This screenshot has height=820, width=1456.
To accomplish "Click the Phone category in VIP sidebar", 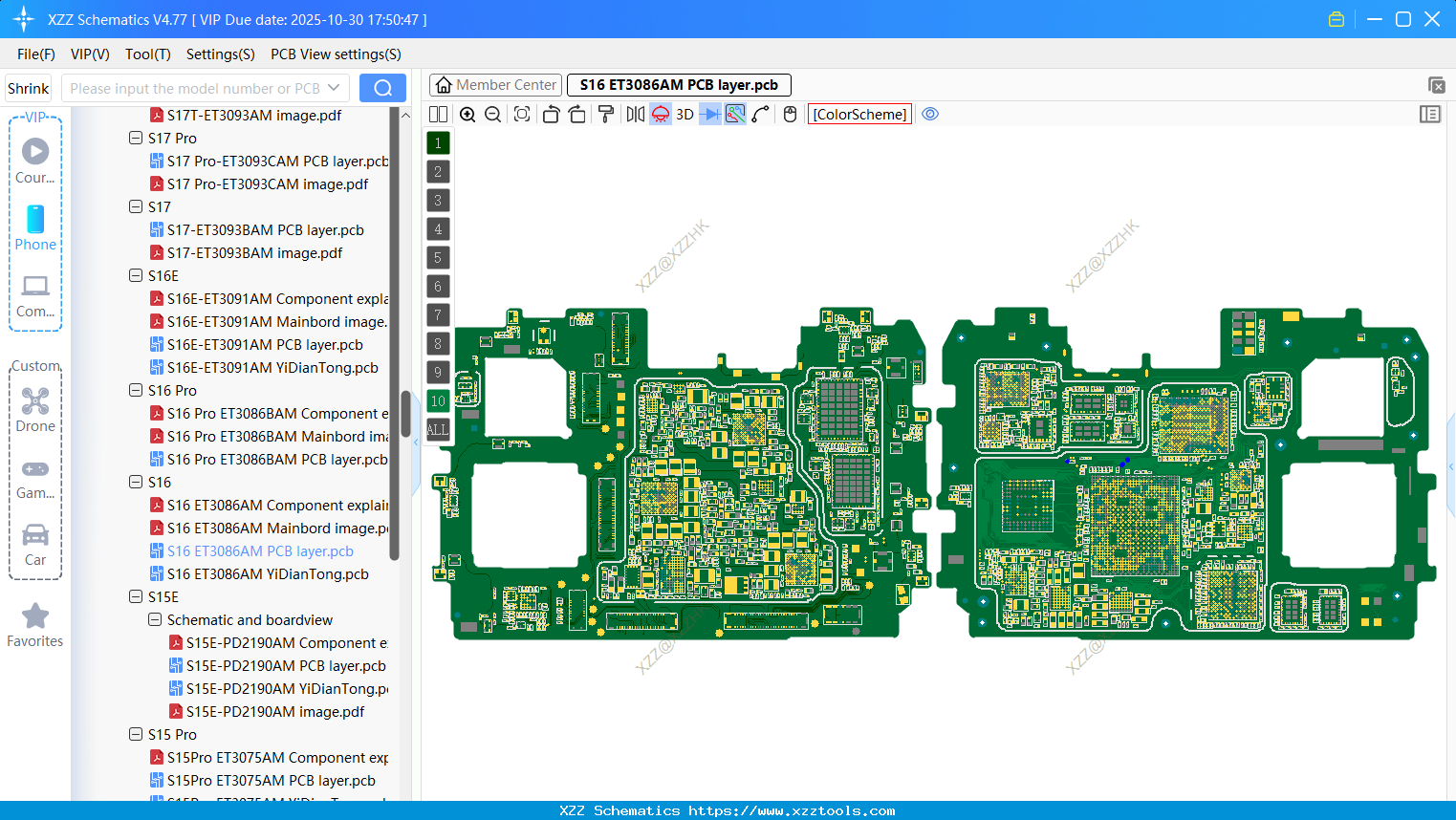I will click(x=35, y=229).
